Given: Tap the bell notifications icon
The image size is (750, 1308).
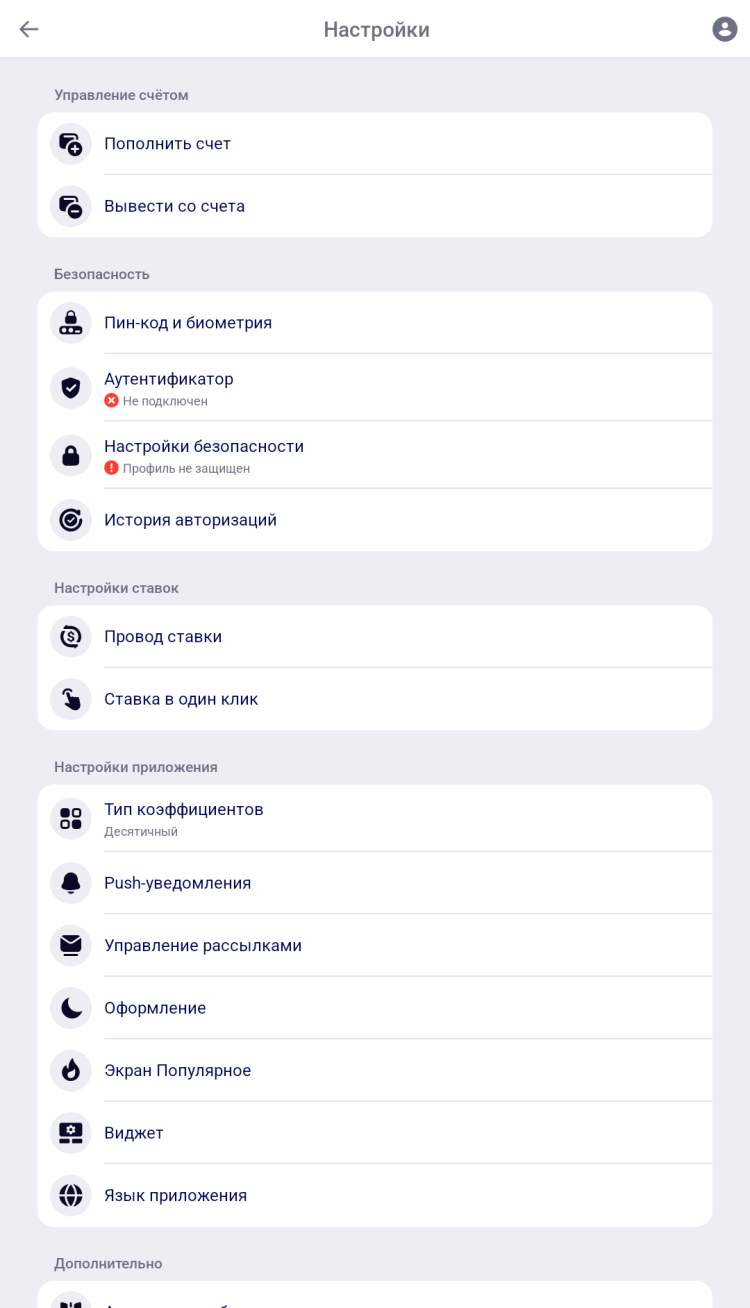Looking at the screenshot, I should [x=71, y=883].
